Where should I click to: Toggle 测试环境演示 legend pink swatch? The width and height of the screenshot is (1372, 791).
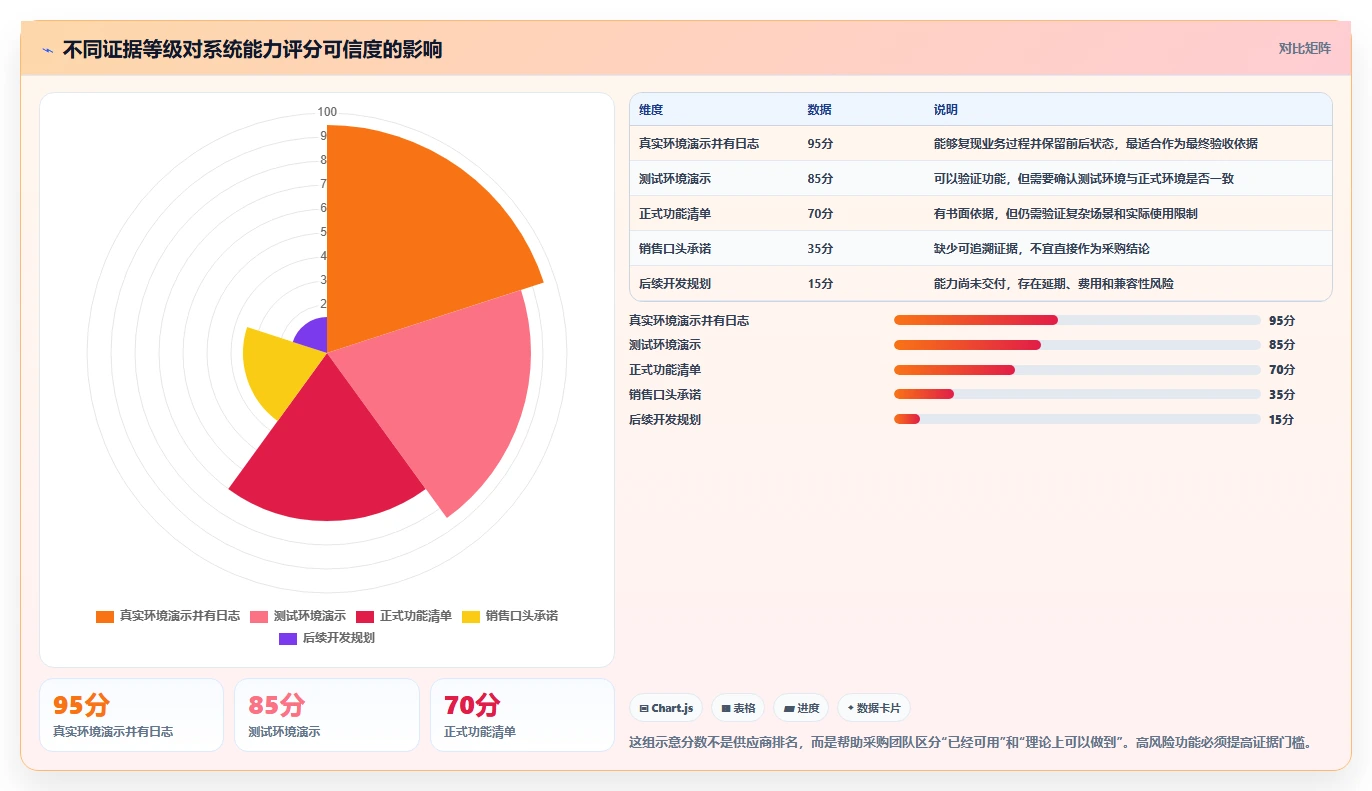(x=259, y=616)
